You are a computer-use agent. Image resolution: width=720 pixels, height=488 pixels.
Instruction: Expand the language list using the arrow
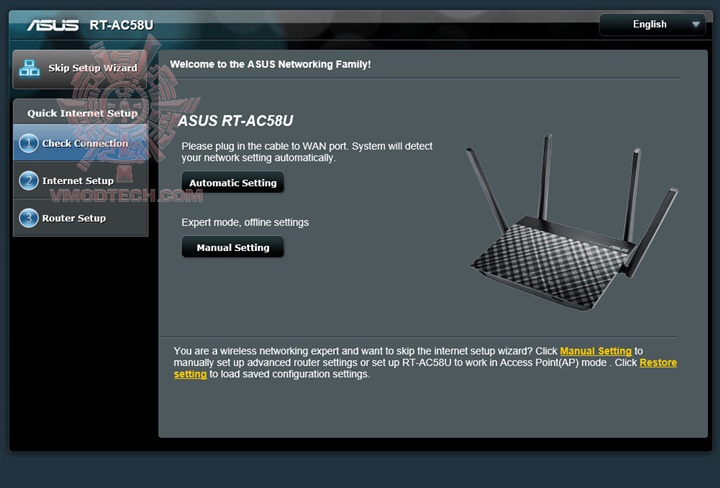click(x=696, y=24)
